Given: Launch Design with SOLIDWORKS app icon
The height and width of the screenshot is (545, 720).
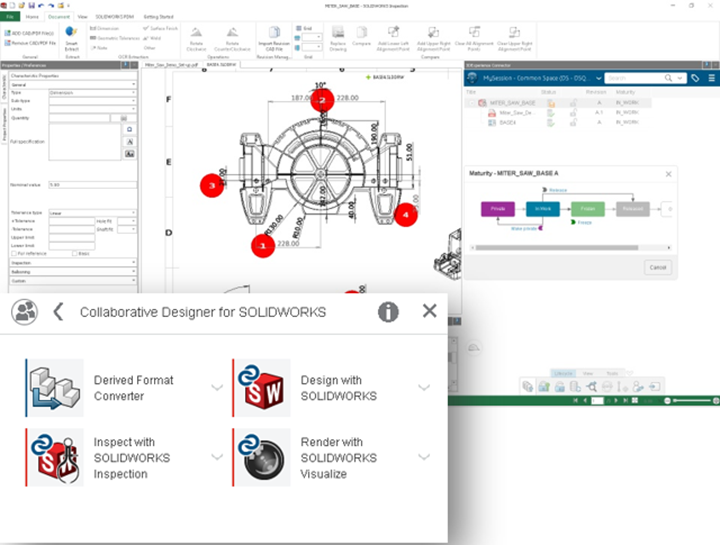Looking at the screenshot, I should [x=262, y=388].
